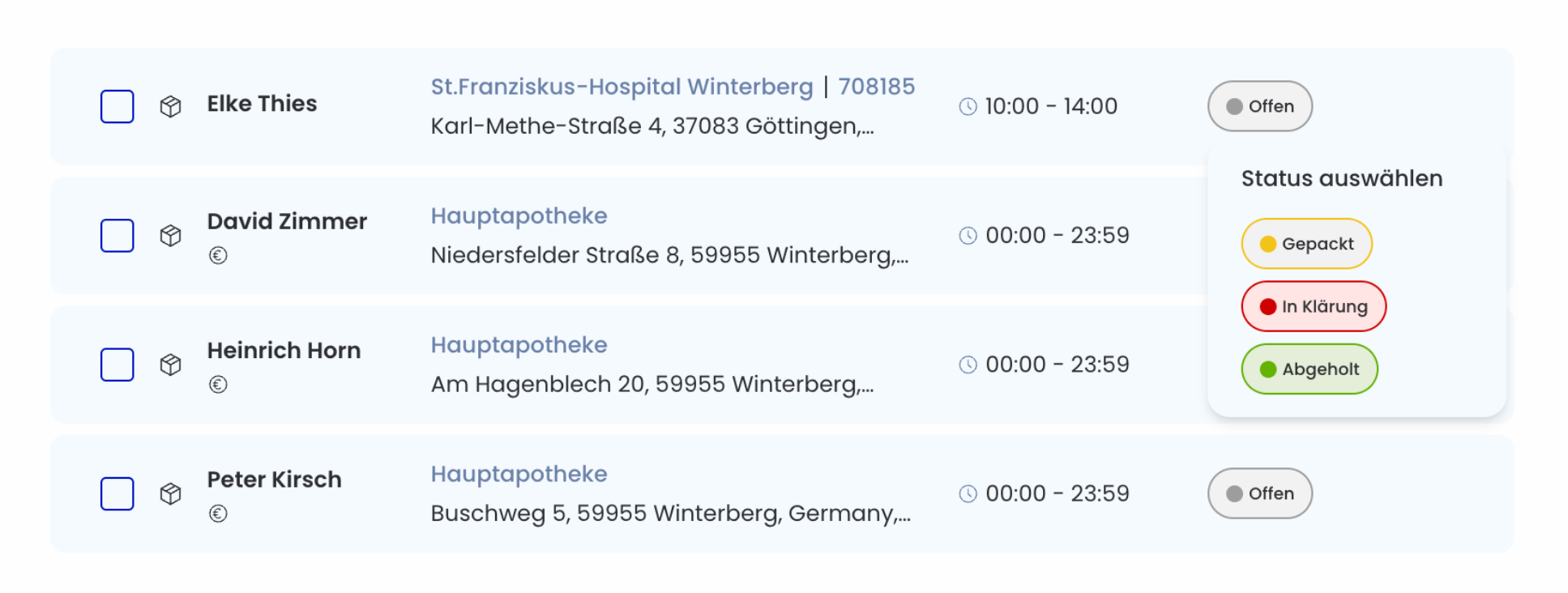Click the euro icon under Peter Kirsch

tap(218, 514)
